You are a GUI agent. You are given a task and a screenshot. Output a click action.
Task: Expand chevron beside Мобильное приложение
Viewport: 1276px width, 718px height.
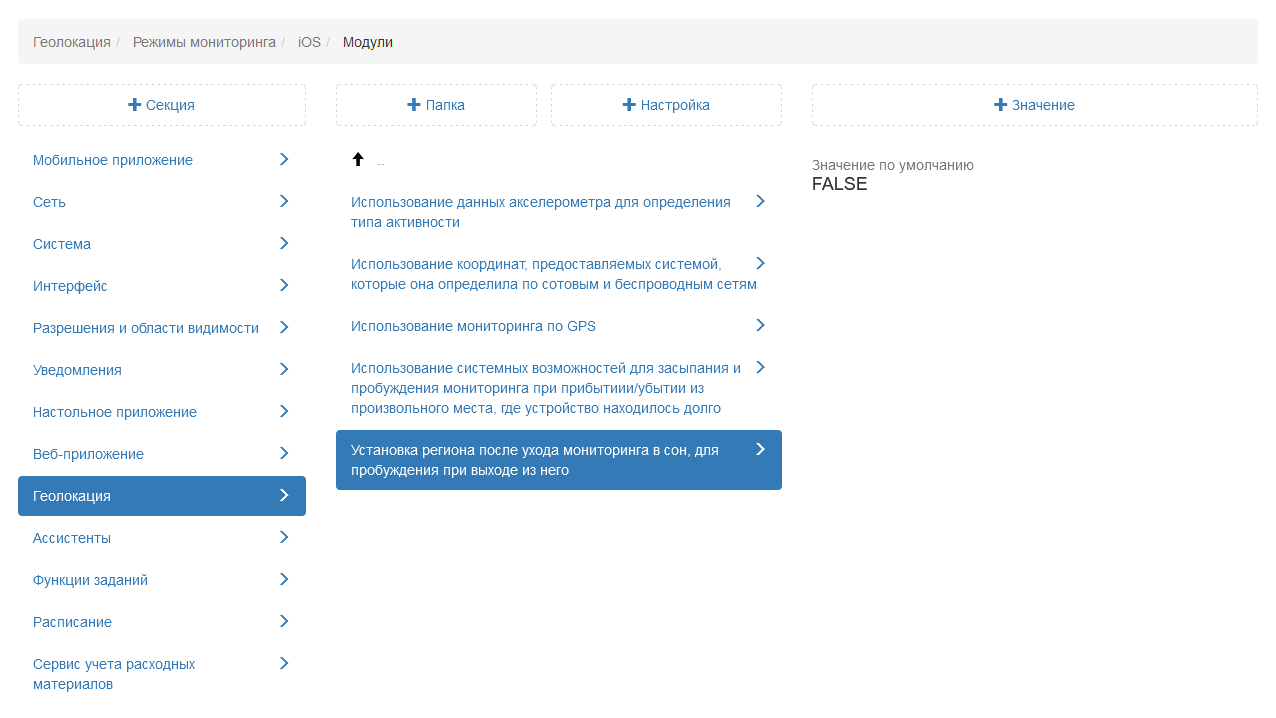(x=284, y=159)
